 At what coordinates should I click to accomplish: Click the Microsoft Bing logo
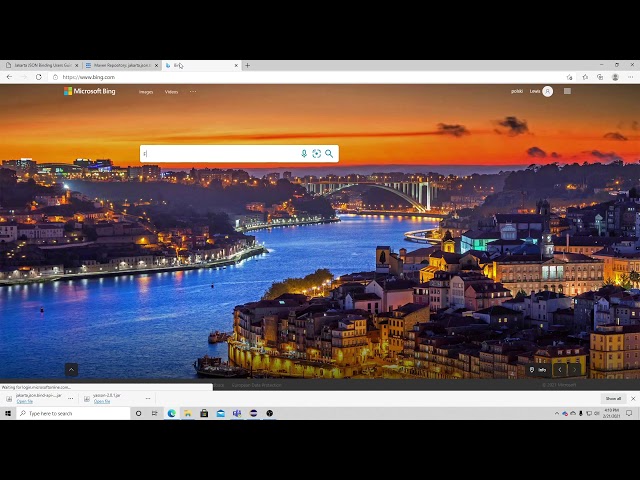click(90, 91)
